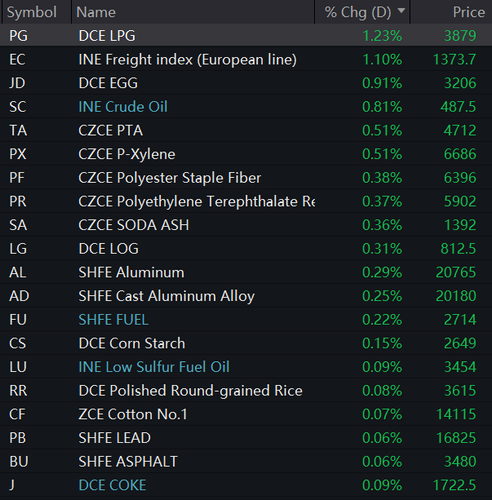Select the ZCE Cotton No.1 row
This screenshot has width=492, height=500.
[x=246, y=414]
